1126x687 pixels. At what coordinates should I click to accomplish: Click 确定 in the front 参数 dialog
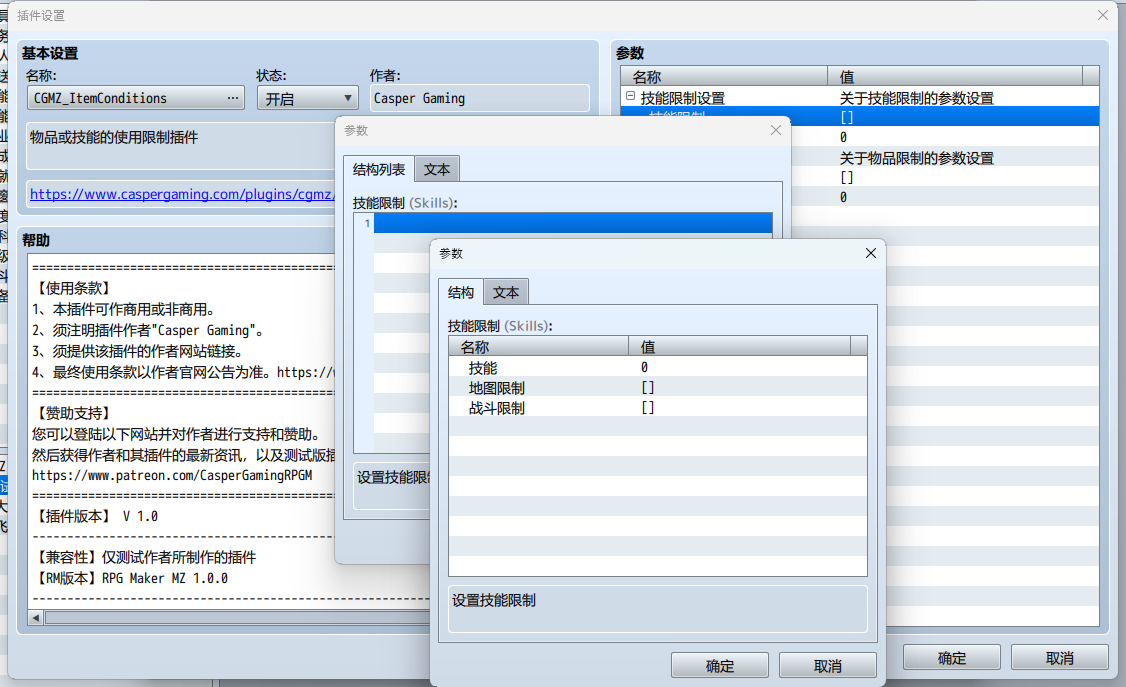[x=720, y=665]
